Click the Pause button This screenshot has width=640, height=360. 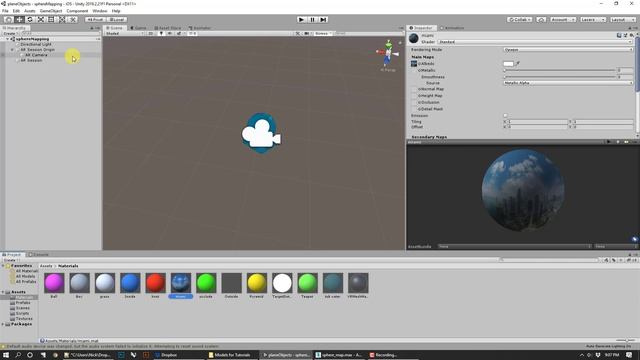(312, 19)
